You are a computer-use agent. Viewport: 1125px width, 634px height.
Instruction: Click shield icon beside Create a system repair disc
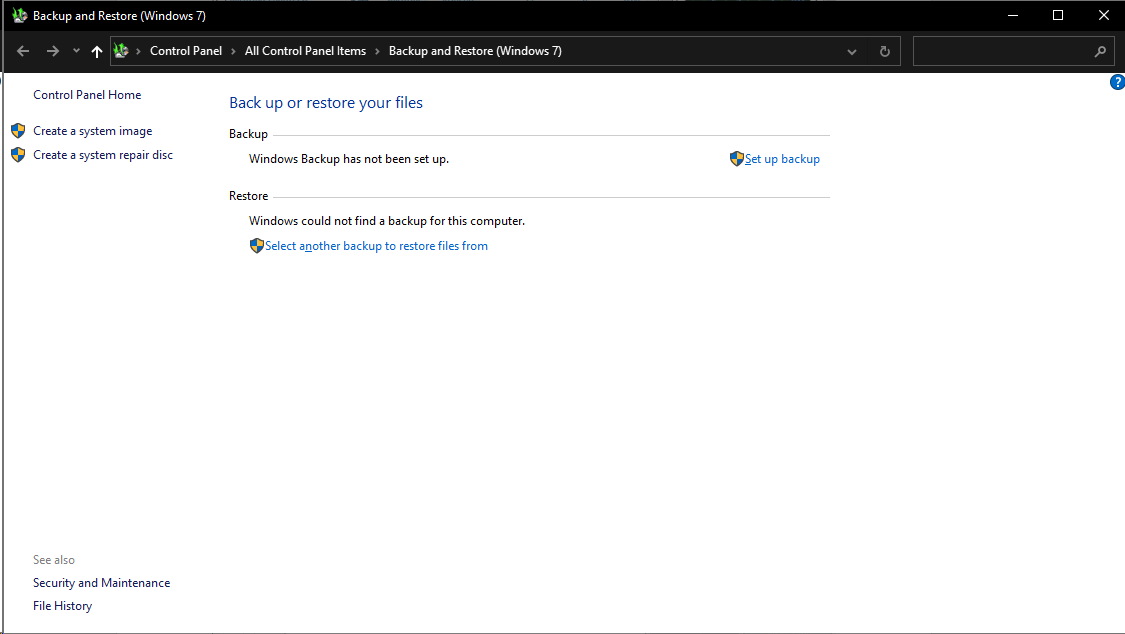point(18,154)
